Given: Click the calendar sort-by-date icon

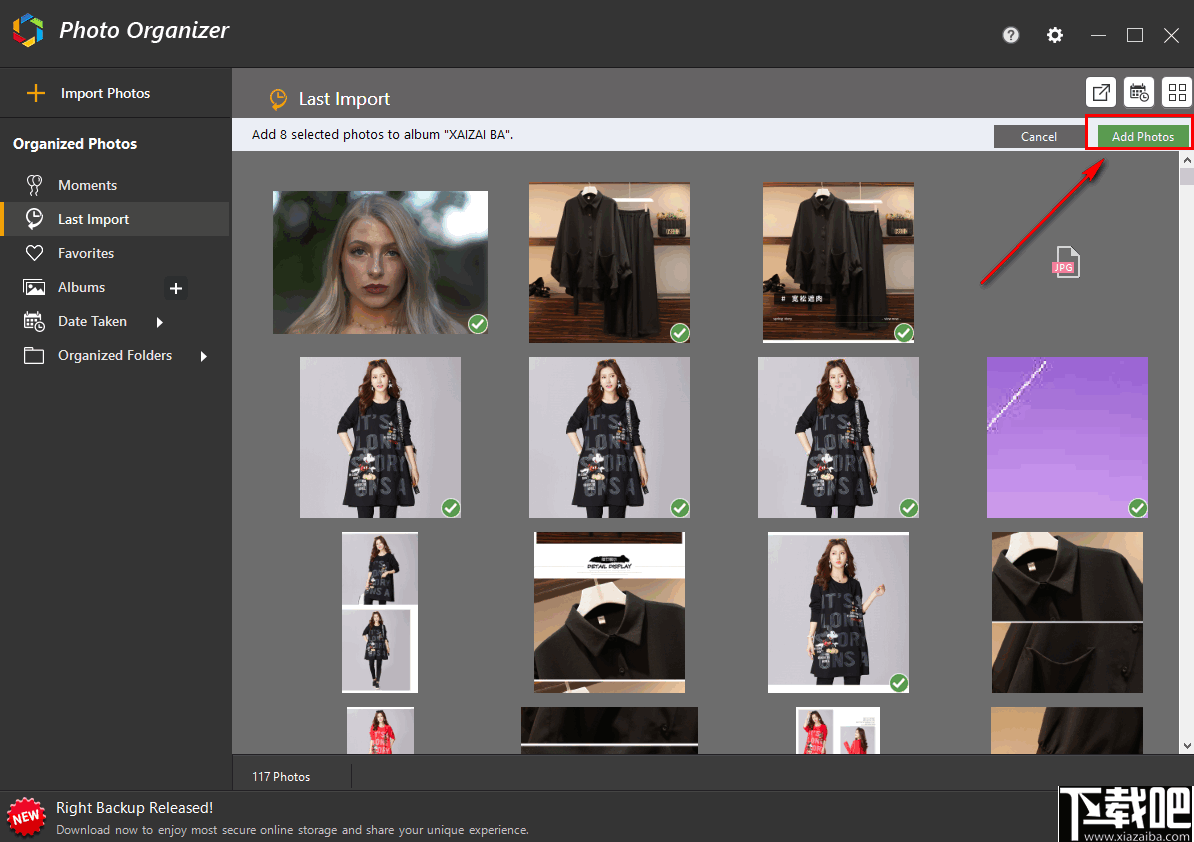Looking at the screenshot, I should coord(1139,92).
